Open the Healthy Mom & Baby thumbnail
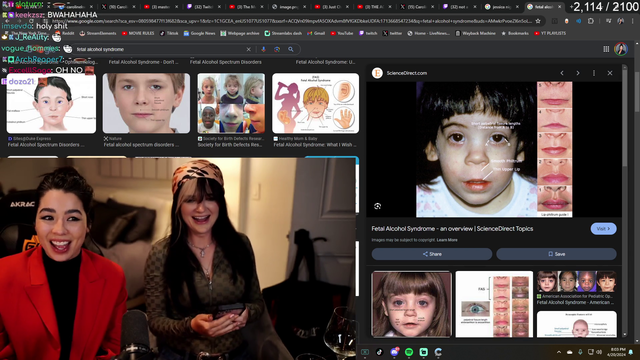Viewport: 640px width, 360px height. (316, 103)
